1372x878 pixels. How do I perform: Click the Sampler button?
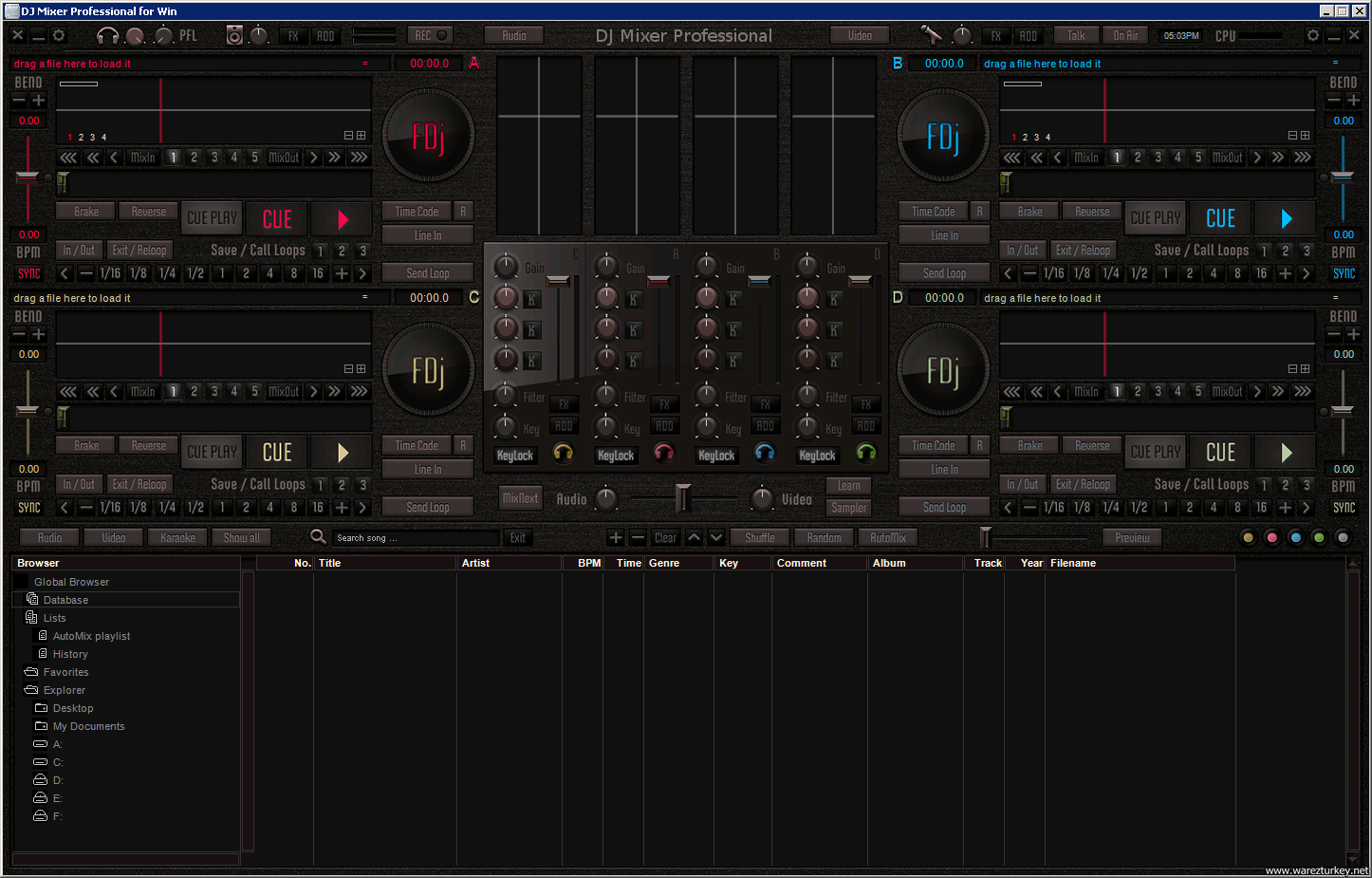pyautogui.click(x=849, y=508)
